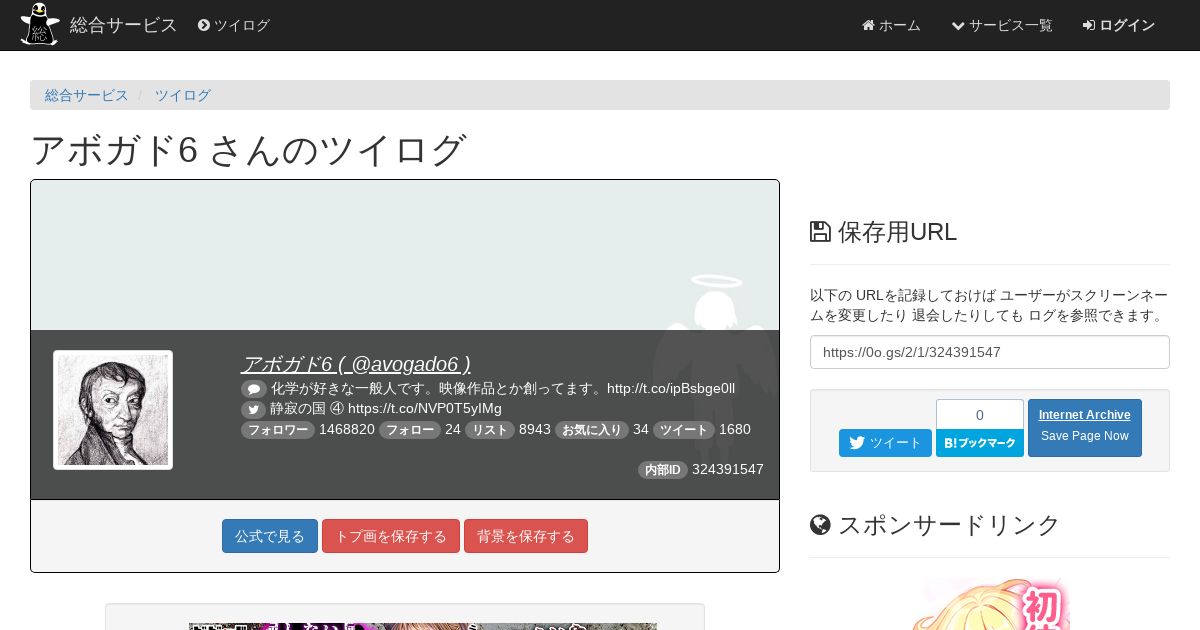Click the follower number 1468820
This screenshot has width=1200, height=630.
pos(347,429)
